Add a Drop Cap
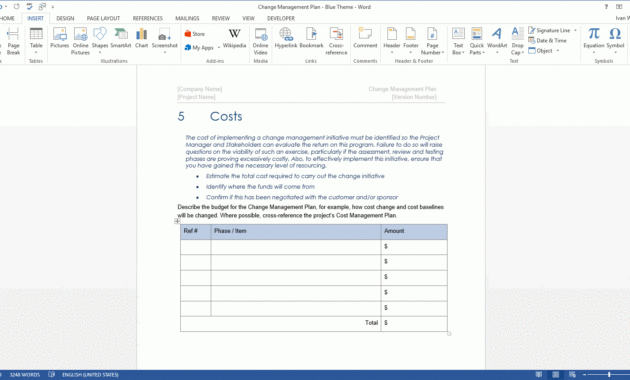This screenshot has height=380, width=630. [518, 41]
